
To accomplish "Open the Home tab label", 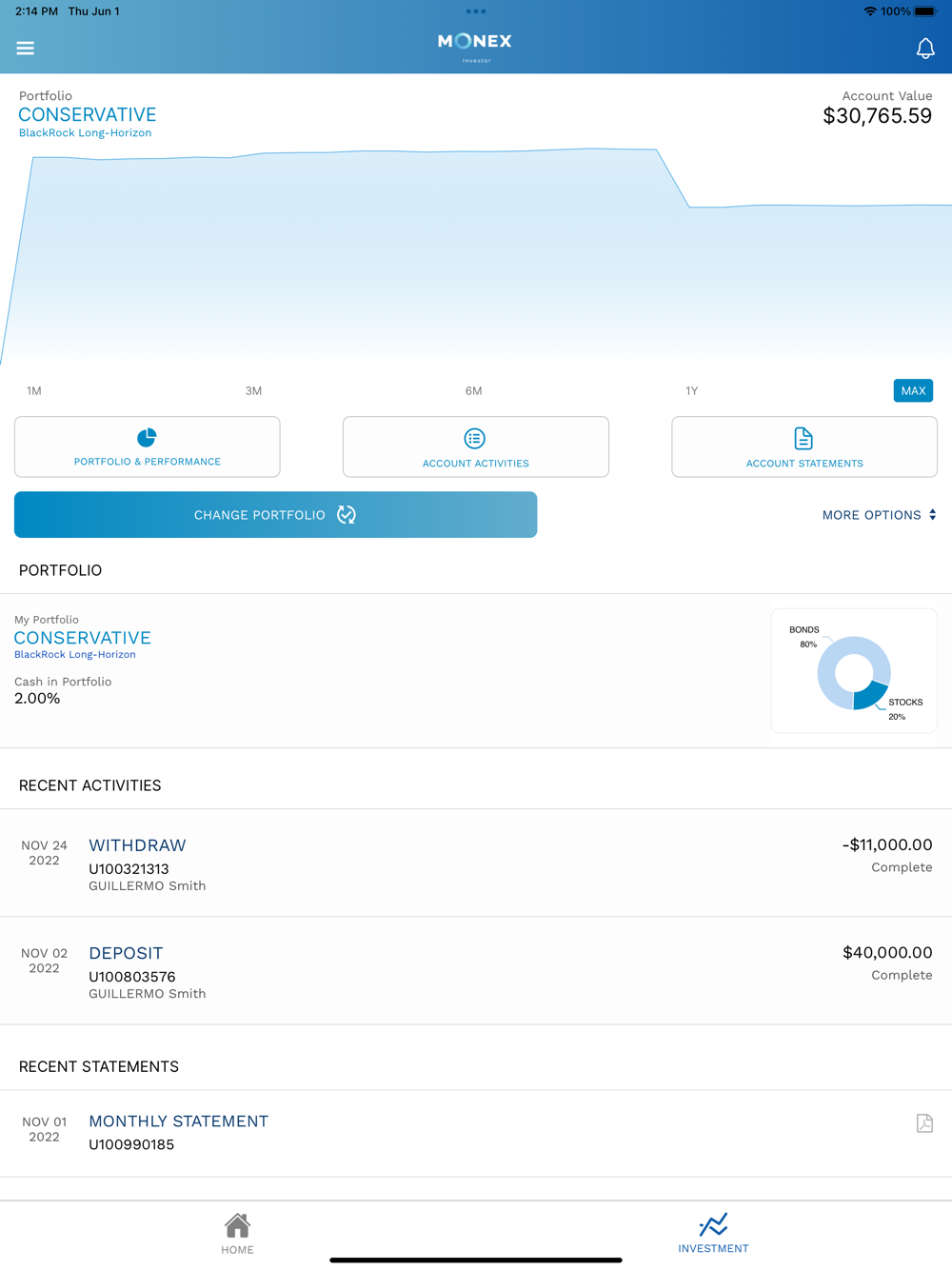I will pos(237,1250).
